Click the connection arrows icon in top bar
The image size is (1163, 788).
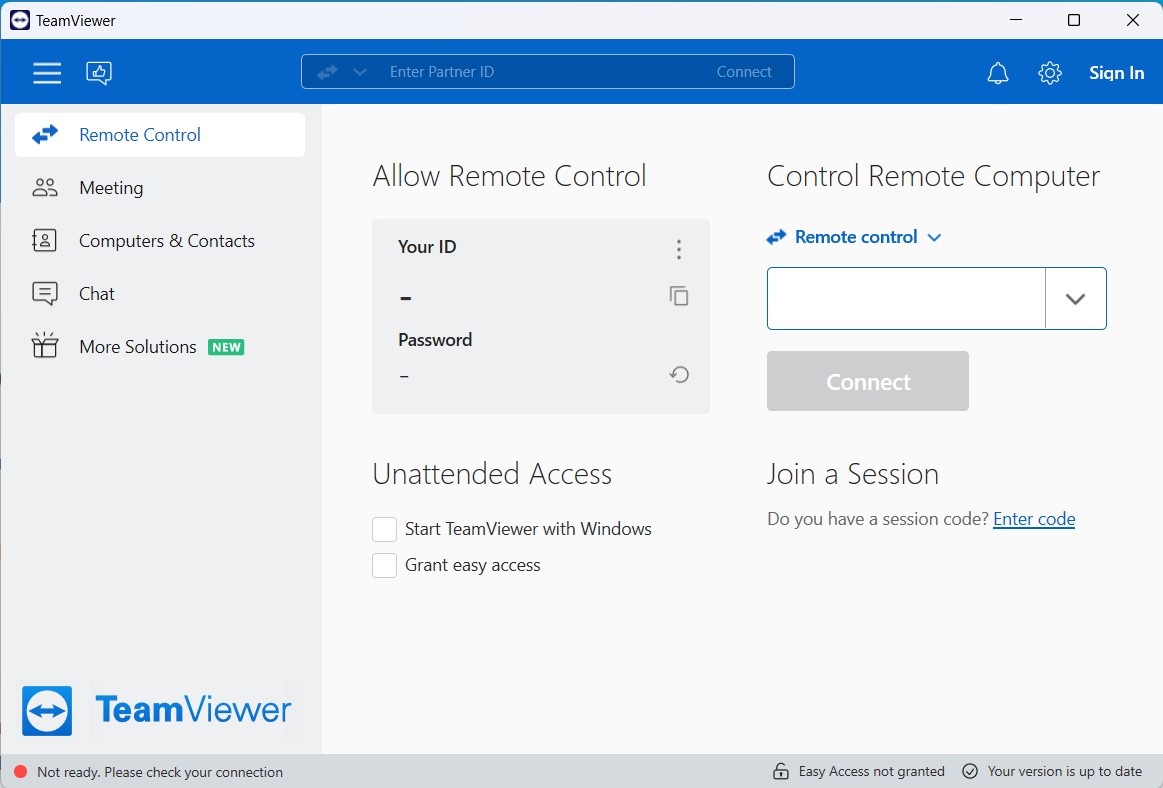click(x=327, y=72)
